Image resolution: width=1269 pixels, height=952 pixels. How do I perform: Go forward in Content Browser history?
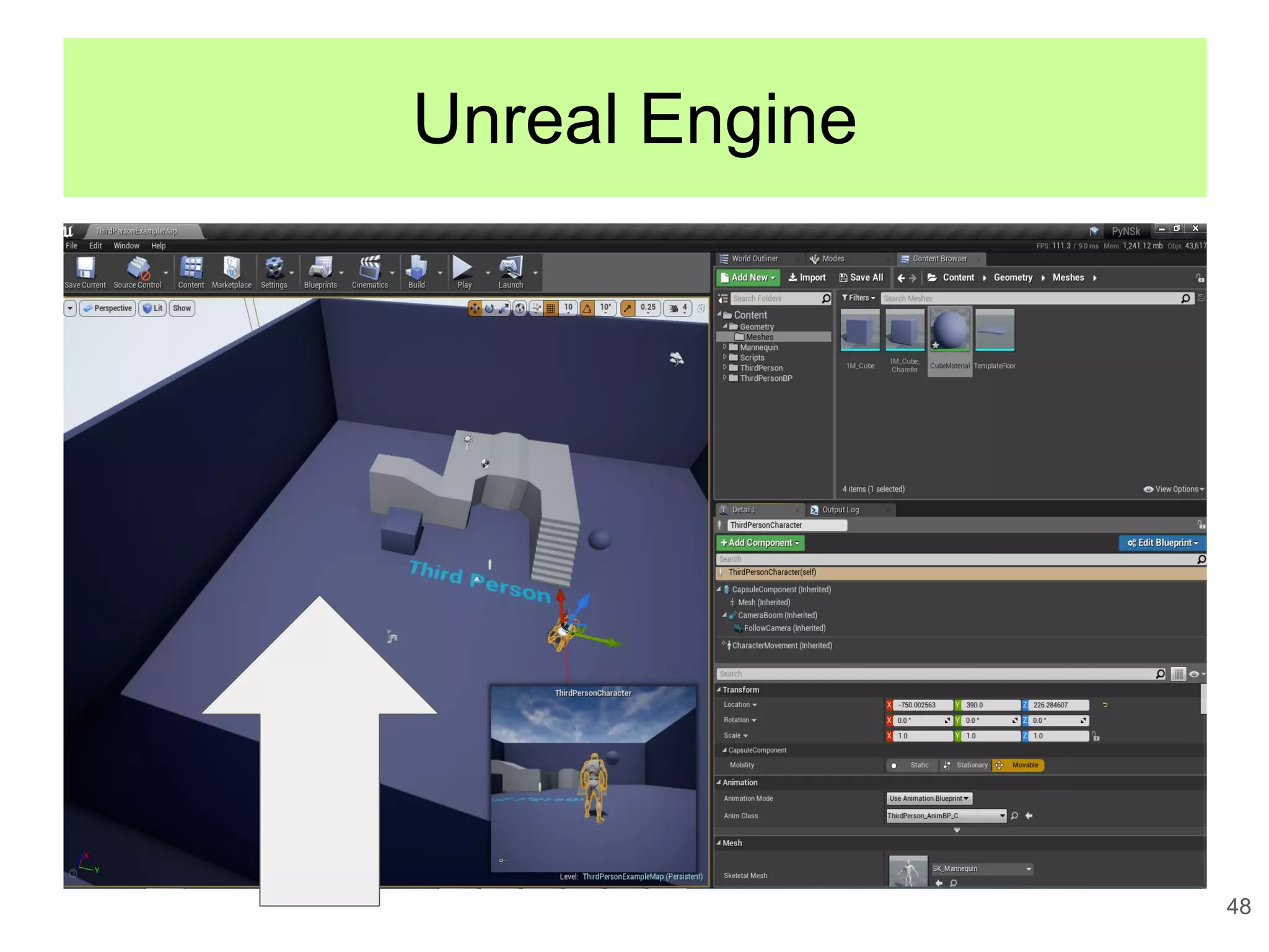pyautogui.click(x=913, y=278)
